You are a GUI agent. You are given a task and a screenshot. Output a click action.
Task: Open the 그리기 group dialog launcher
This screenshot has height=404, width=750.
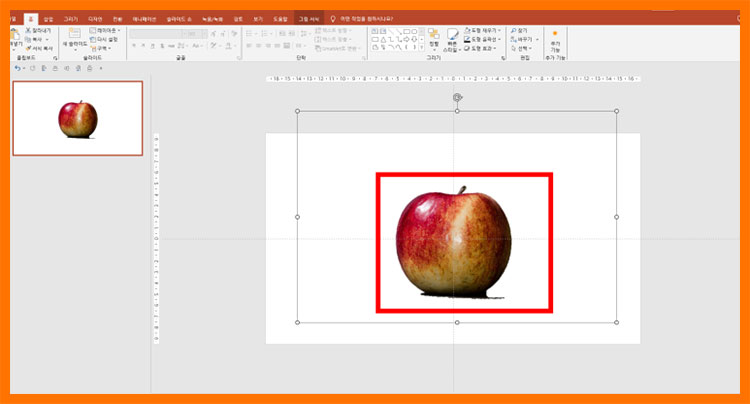(503, 58)
